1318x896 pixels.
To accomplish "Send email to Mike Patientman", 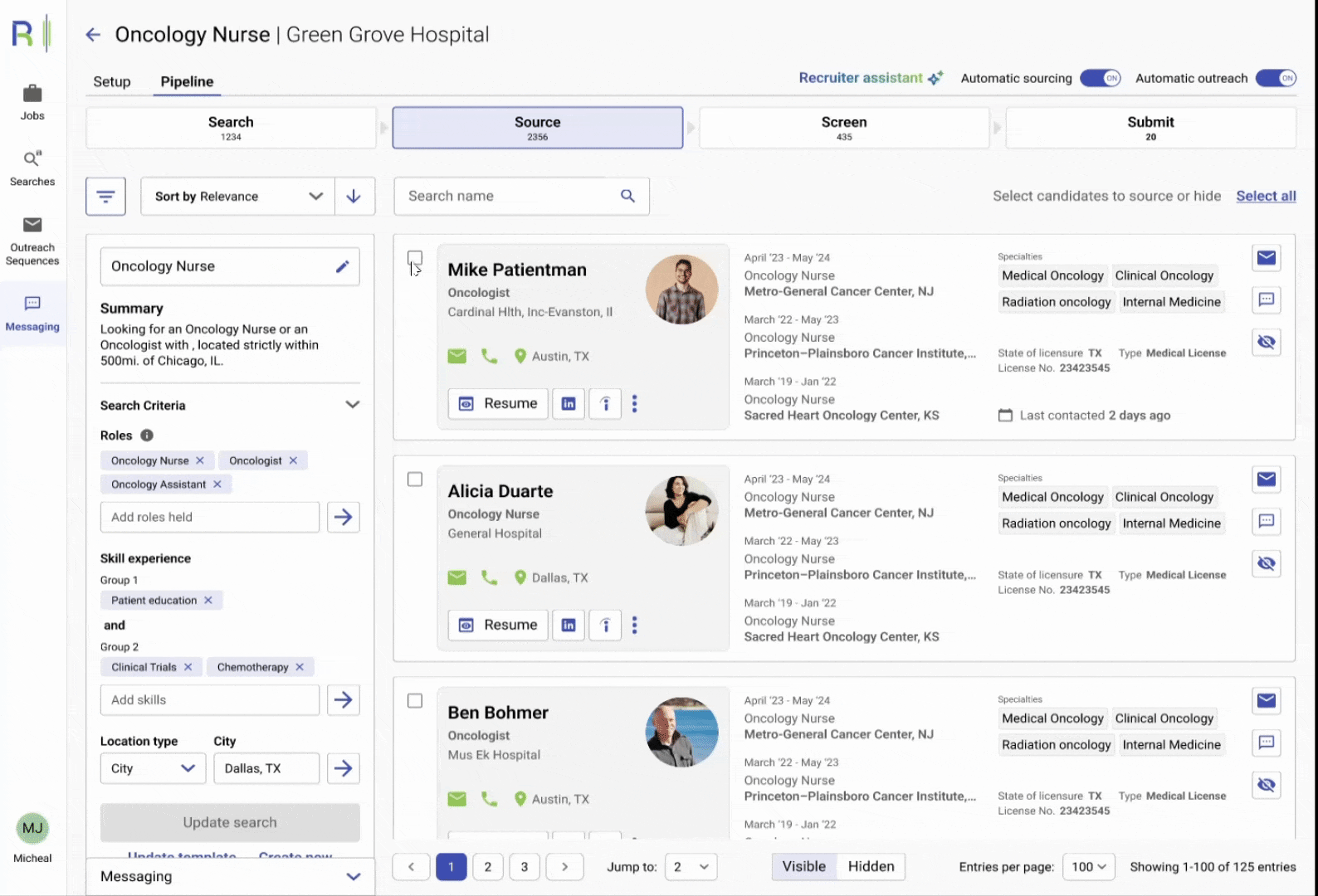I will click(1266, 258).
